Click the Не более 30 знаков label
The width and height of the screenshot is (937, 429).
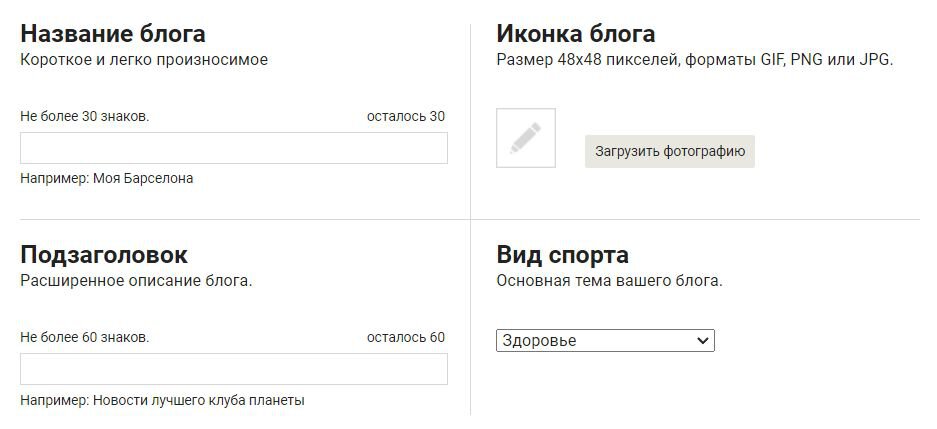[85, 117]
